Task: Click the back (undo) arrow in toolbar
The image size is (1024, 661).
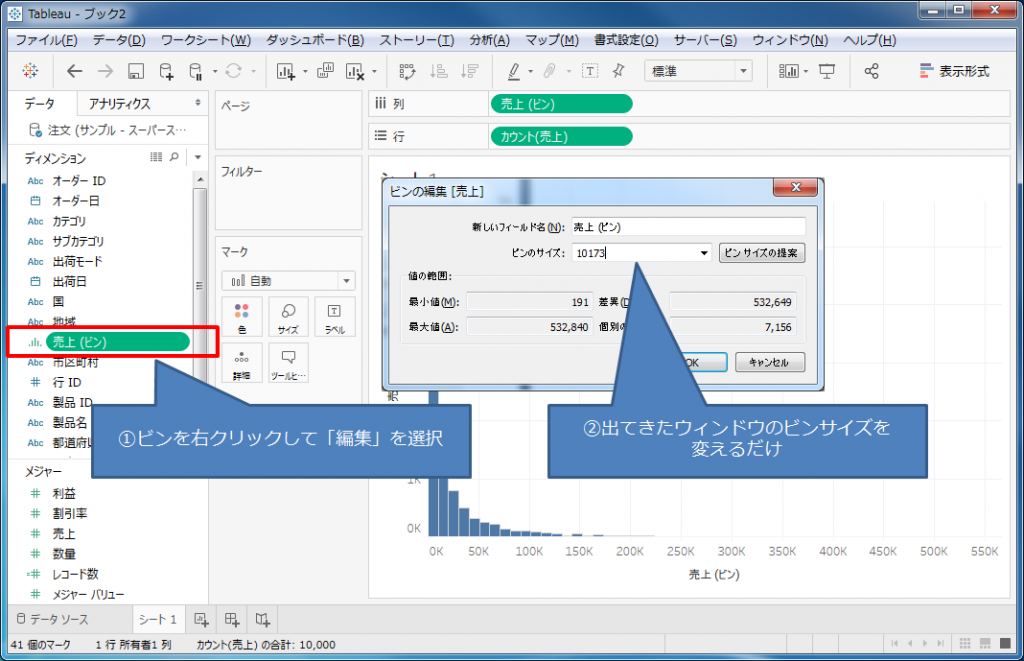Action: [74, 71]
